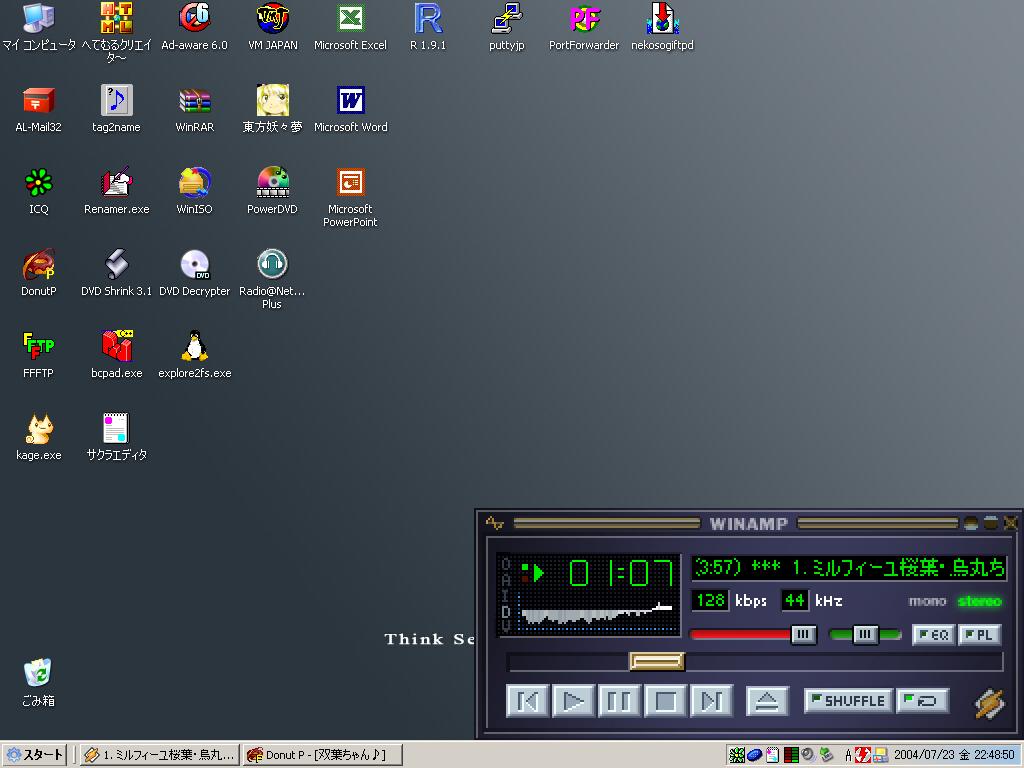Select the へてむるクリエイター desktop icon
The image size is (1024, 768).
pyautogui.click(x=116, y=33)
